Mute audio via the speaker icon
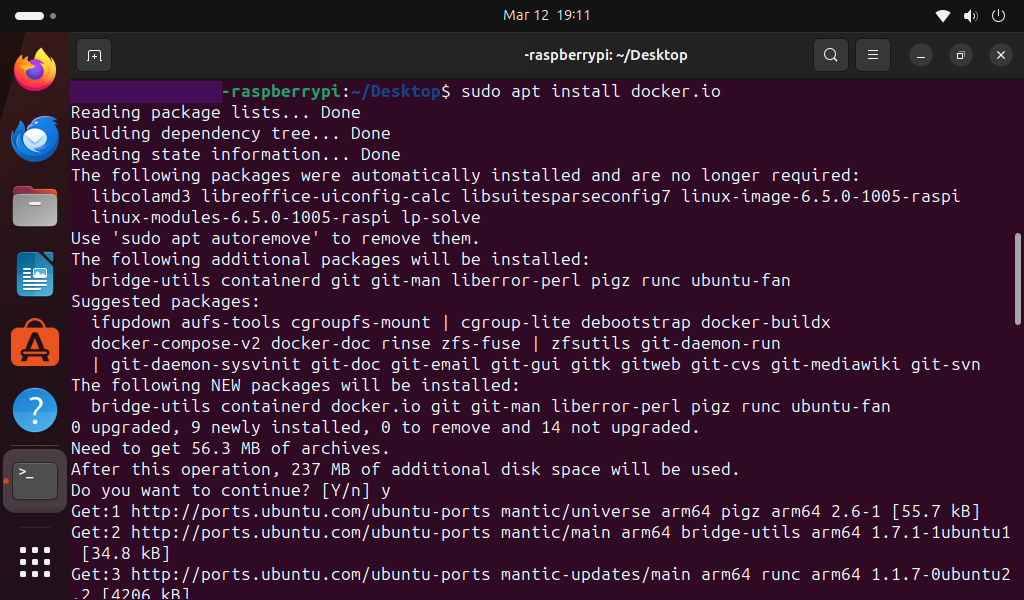 [x=968, y=15]
